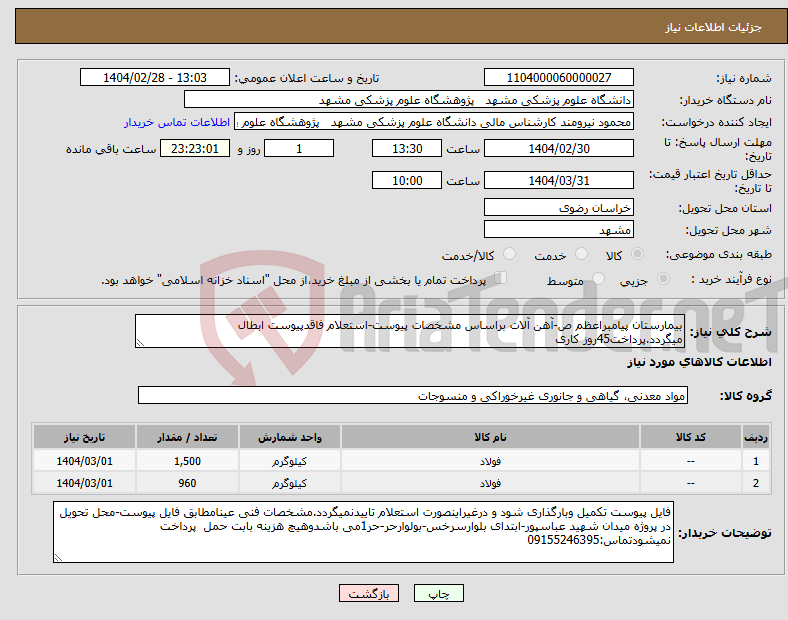
Task: Click the quantity cell 1,500
Action: click(x=187, y=461)
